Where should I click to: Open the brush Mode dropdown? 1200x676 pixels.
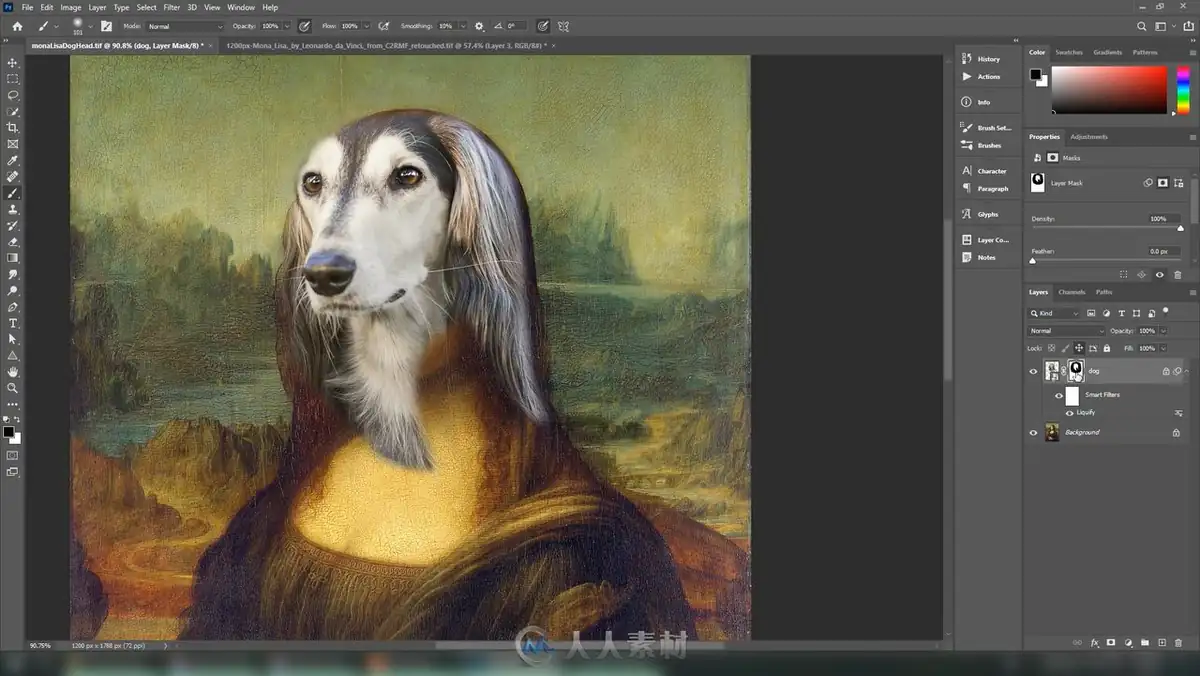coord(185,26)
